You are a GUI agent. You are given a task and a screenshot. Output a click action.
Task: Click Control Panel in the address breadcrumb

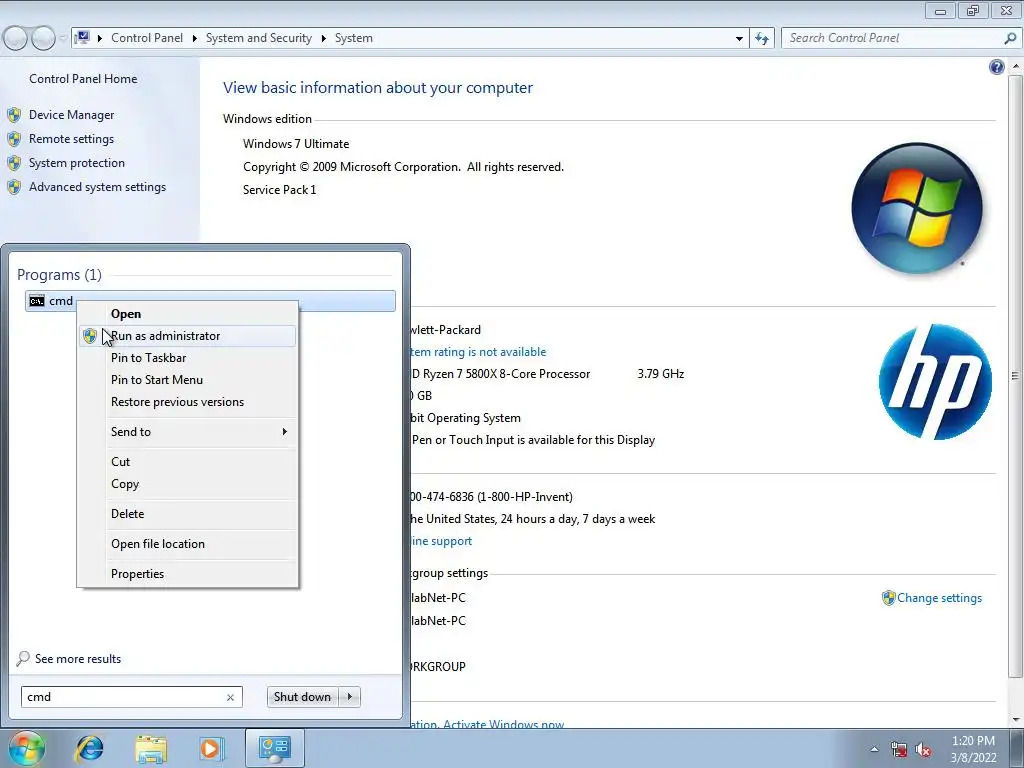(147, 38)
